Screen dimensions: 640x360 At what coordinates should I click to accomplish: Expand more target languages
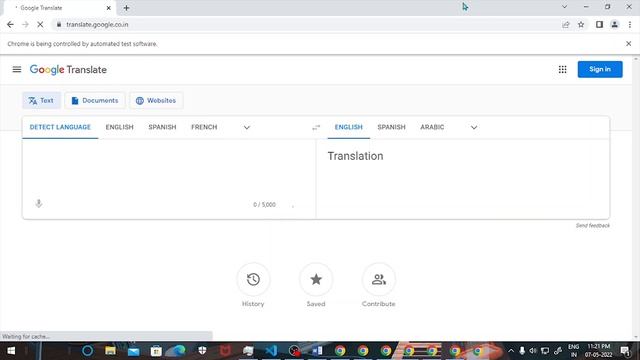point(473,127)
